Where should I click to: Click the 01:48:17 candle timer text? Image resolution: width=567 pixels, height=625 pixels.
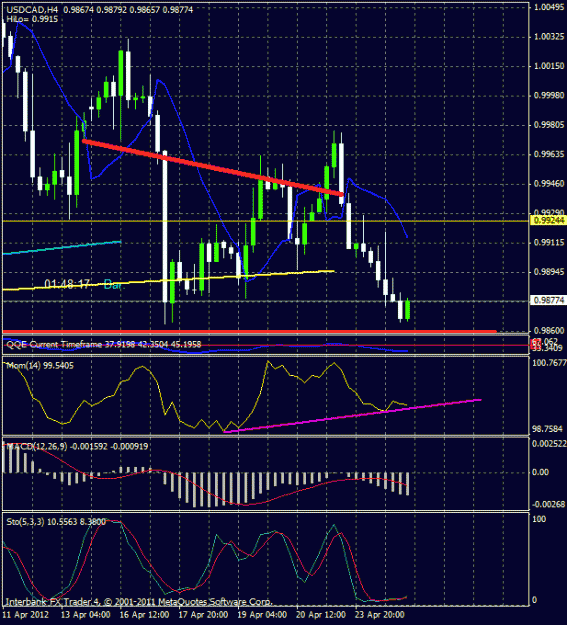click(67, 284)
